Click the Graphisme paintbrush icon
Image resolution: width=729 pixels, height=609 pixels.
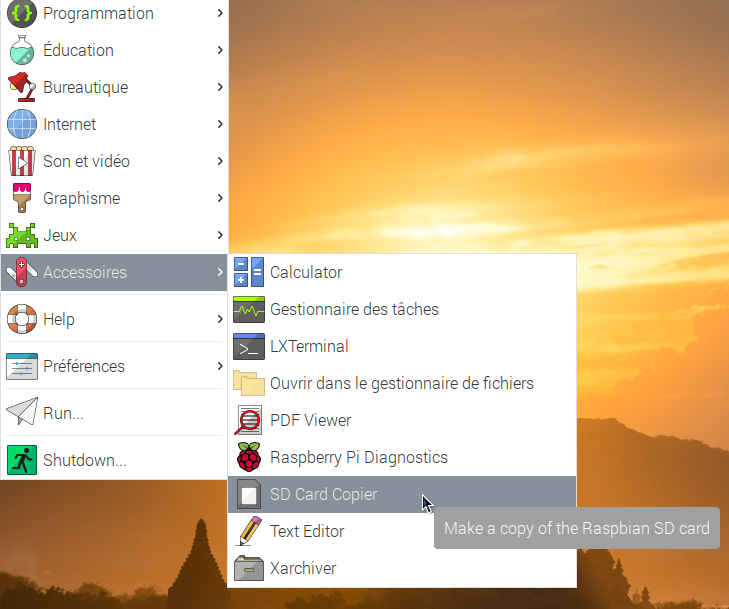(x=21, y=198)
